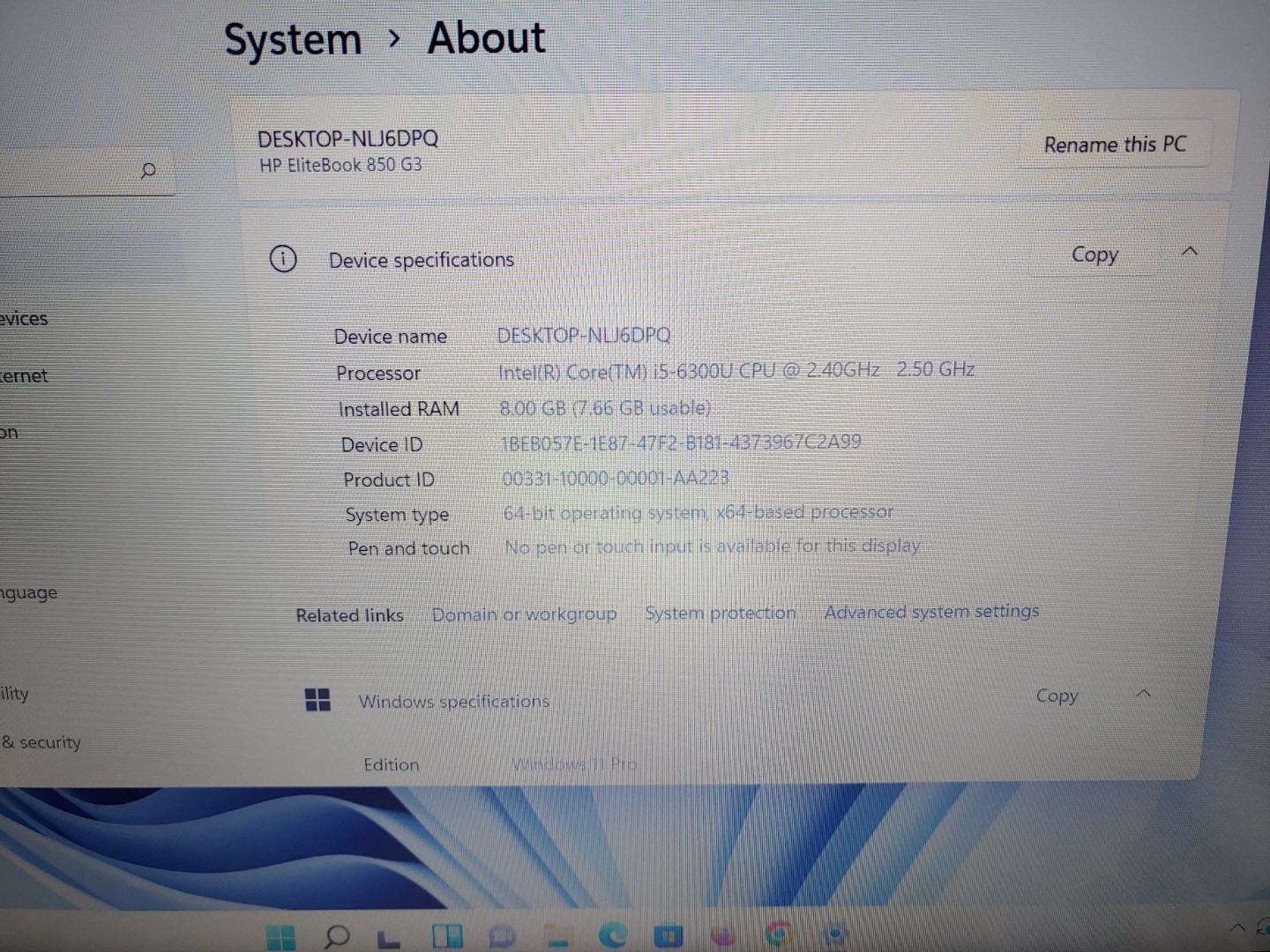Open the Bluetooth & devices sidebar item
Viewport: 1270px width, 952px height.
[x=24, y=318]
